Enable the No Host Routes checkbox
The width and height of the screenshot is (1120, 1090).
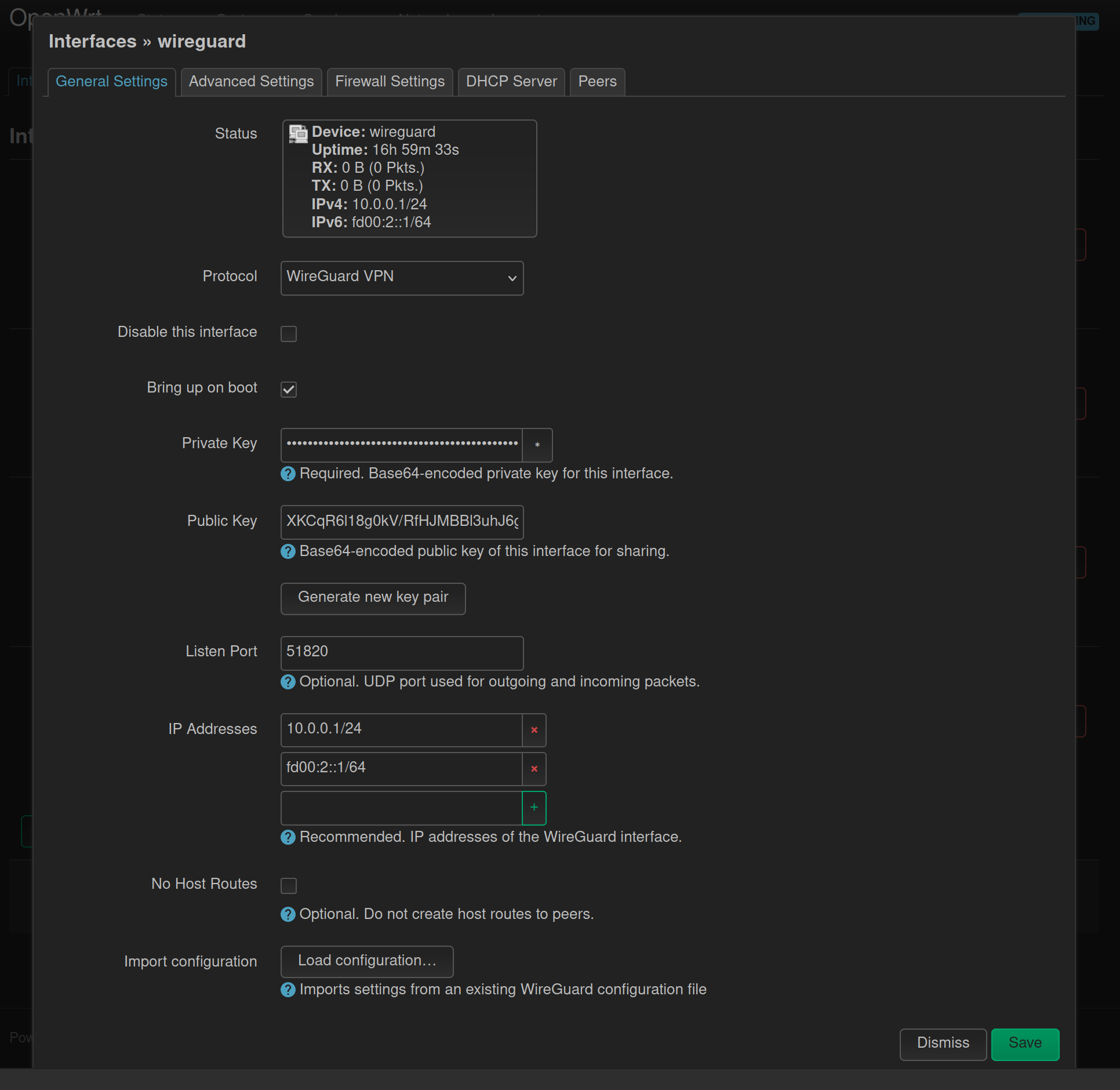tap(289, 886)
